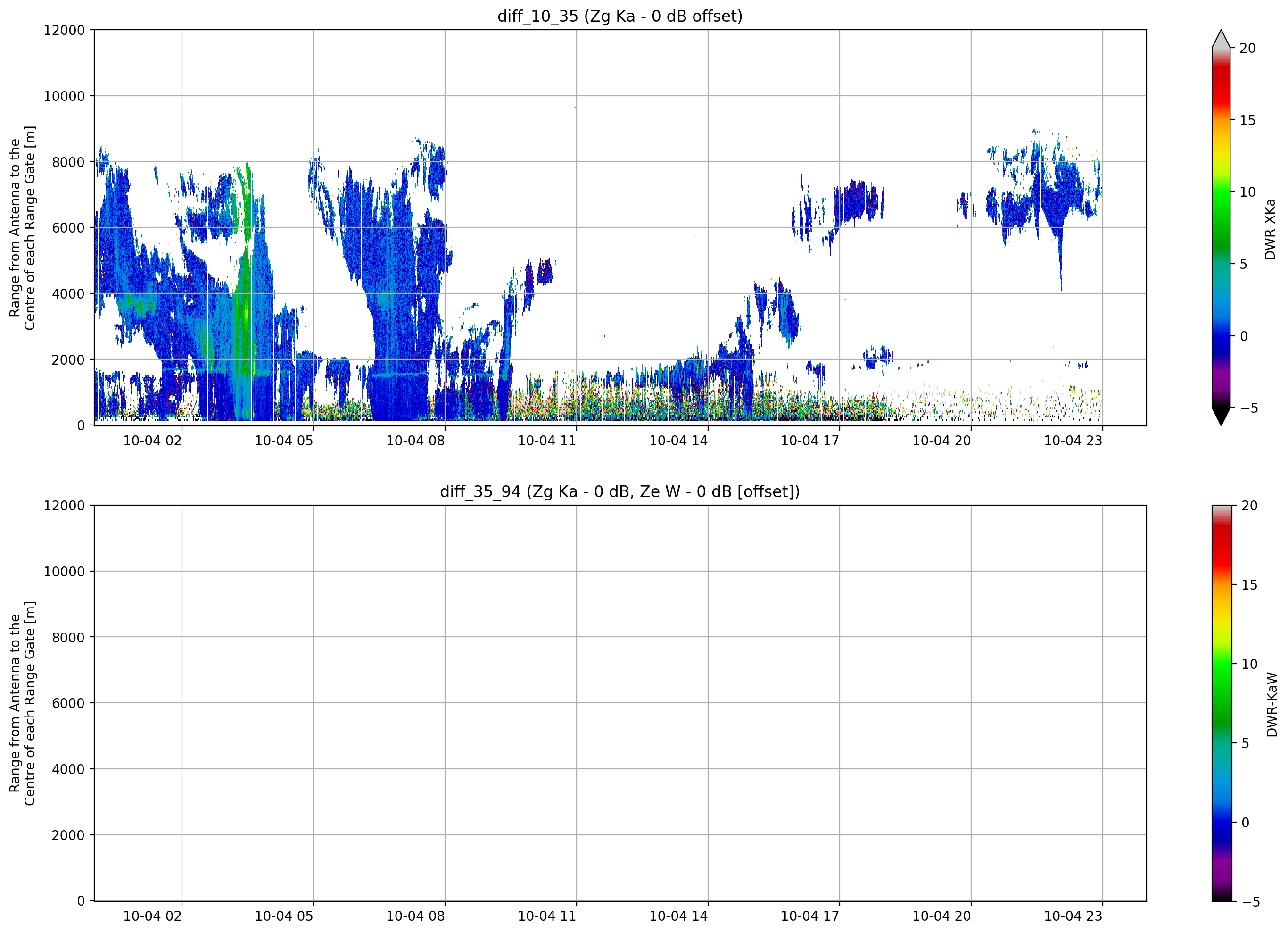Click '10-04 05' x-tick under diff_35_94 plot

tap(284, 916)
